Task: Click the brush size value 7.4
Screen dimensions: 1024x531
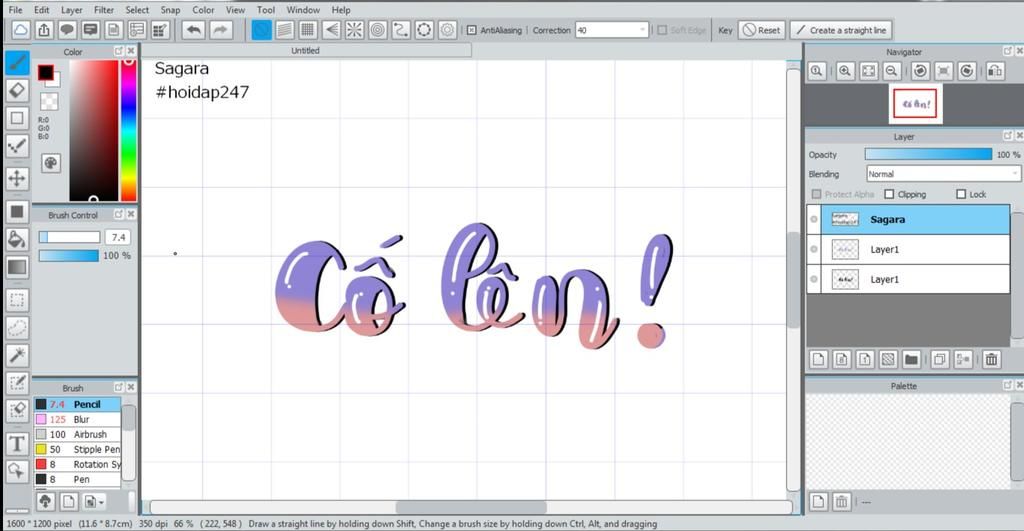Action: coord(118,237)
